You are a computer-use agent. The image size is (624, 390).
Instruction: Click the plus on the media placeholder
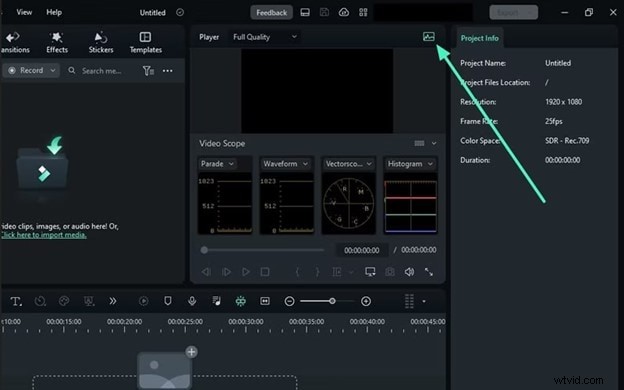[191, 352]
